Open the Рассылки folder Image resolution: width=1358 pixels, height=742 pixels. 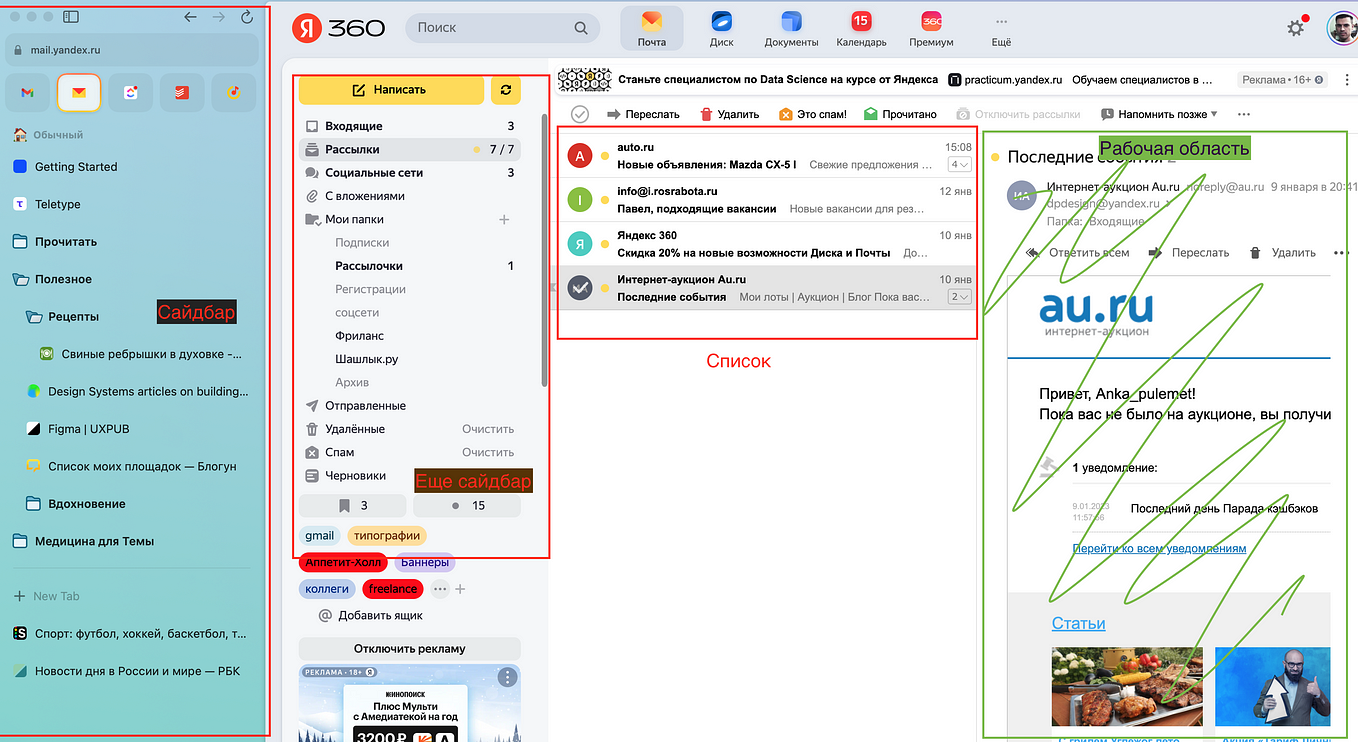click(x=410, y=149)
